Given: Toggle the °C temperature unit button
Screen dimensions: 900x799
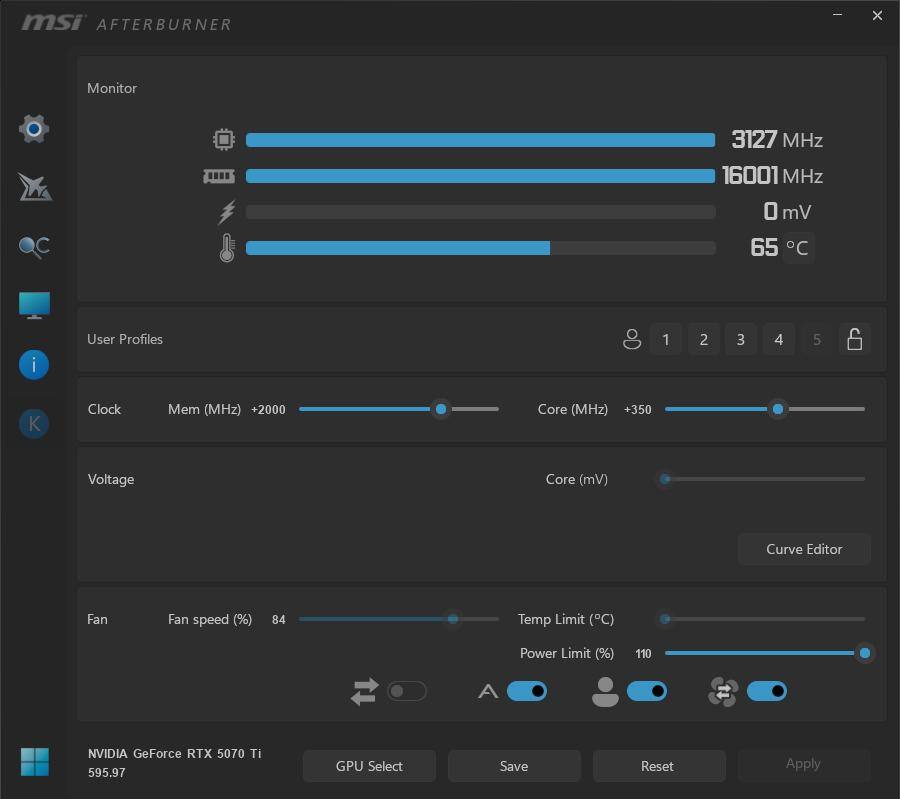Looking at the screenshot, I should tap(798, 247).
